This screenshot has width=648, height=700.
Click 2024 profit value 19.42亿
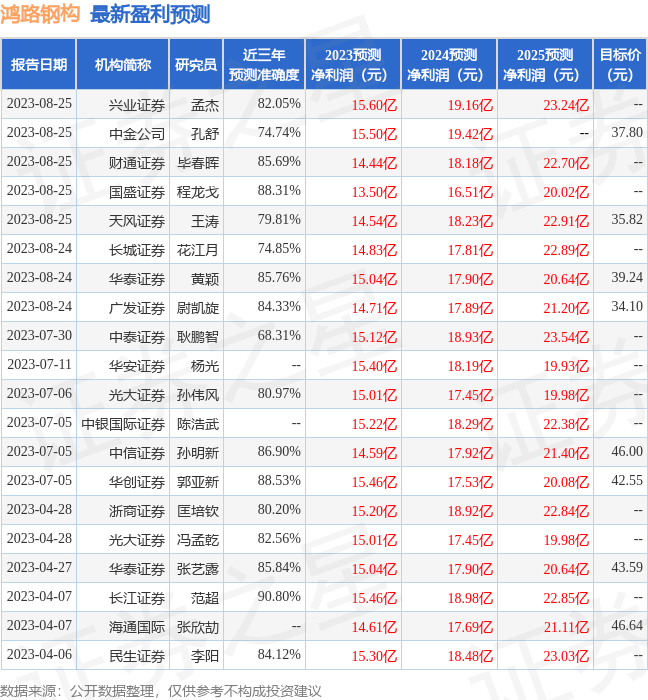click(x=470, y=134)
